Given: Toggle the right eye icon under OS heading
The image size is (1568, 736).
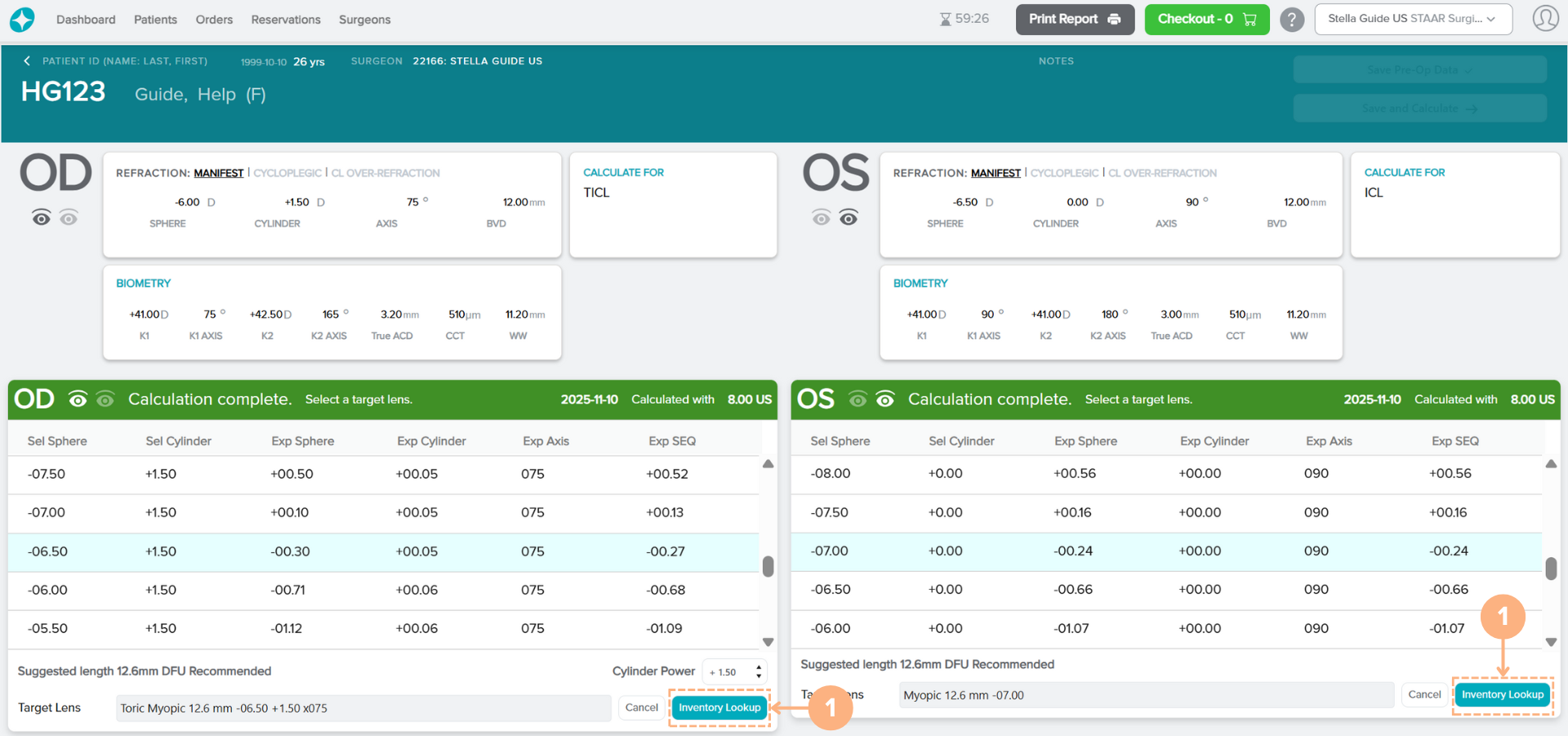Looking at the screenshot, I should (x=849, y=217).
